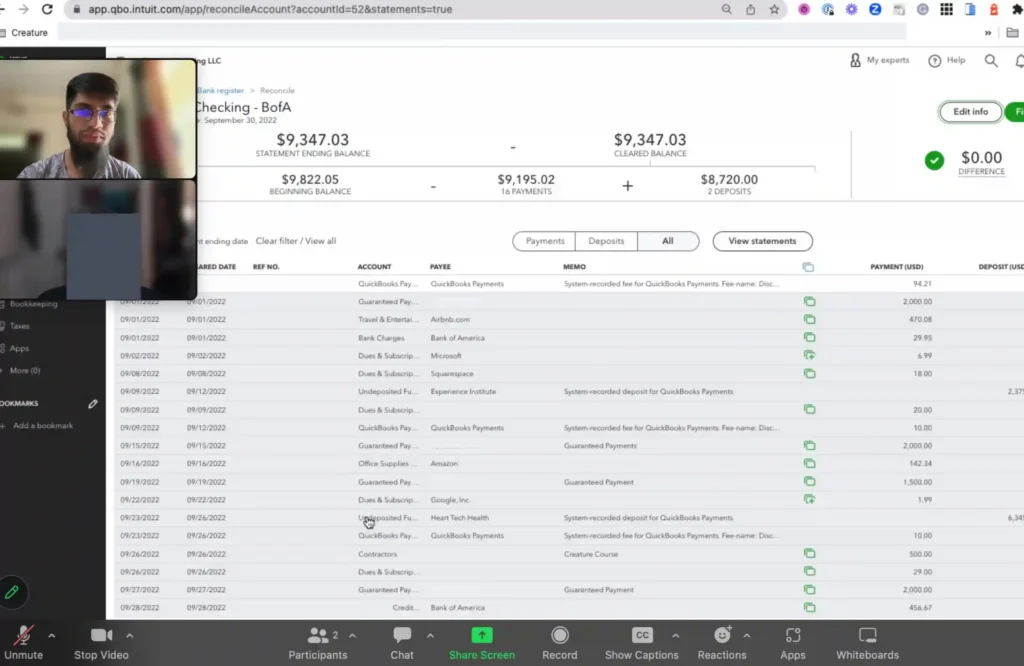
Task: Expand caption options arrow next to Show Captions
Action: click(675, 635)
